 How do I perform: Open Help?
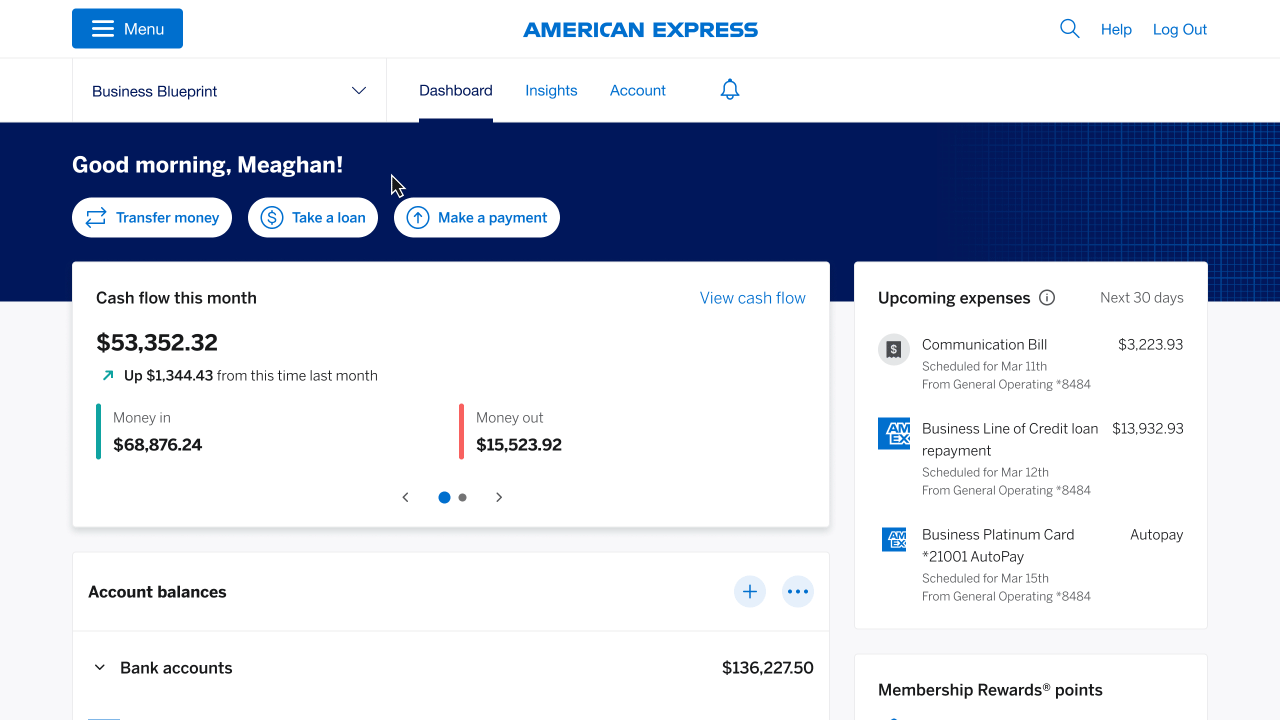pos(1116,29)
